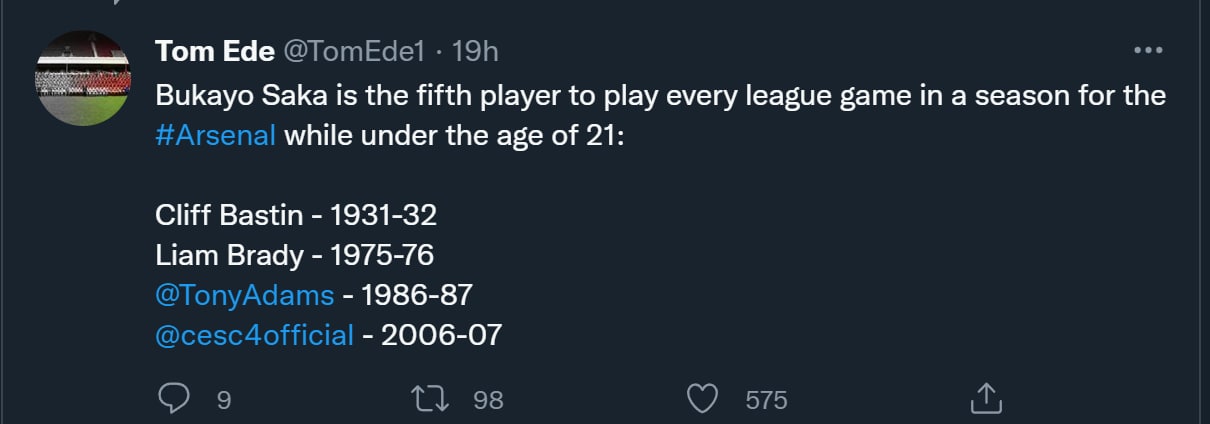Retweet this post using the arrows icon
Viewport: 1210px width, 424px height.
point(430,399)
